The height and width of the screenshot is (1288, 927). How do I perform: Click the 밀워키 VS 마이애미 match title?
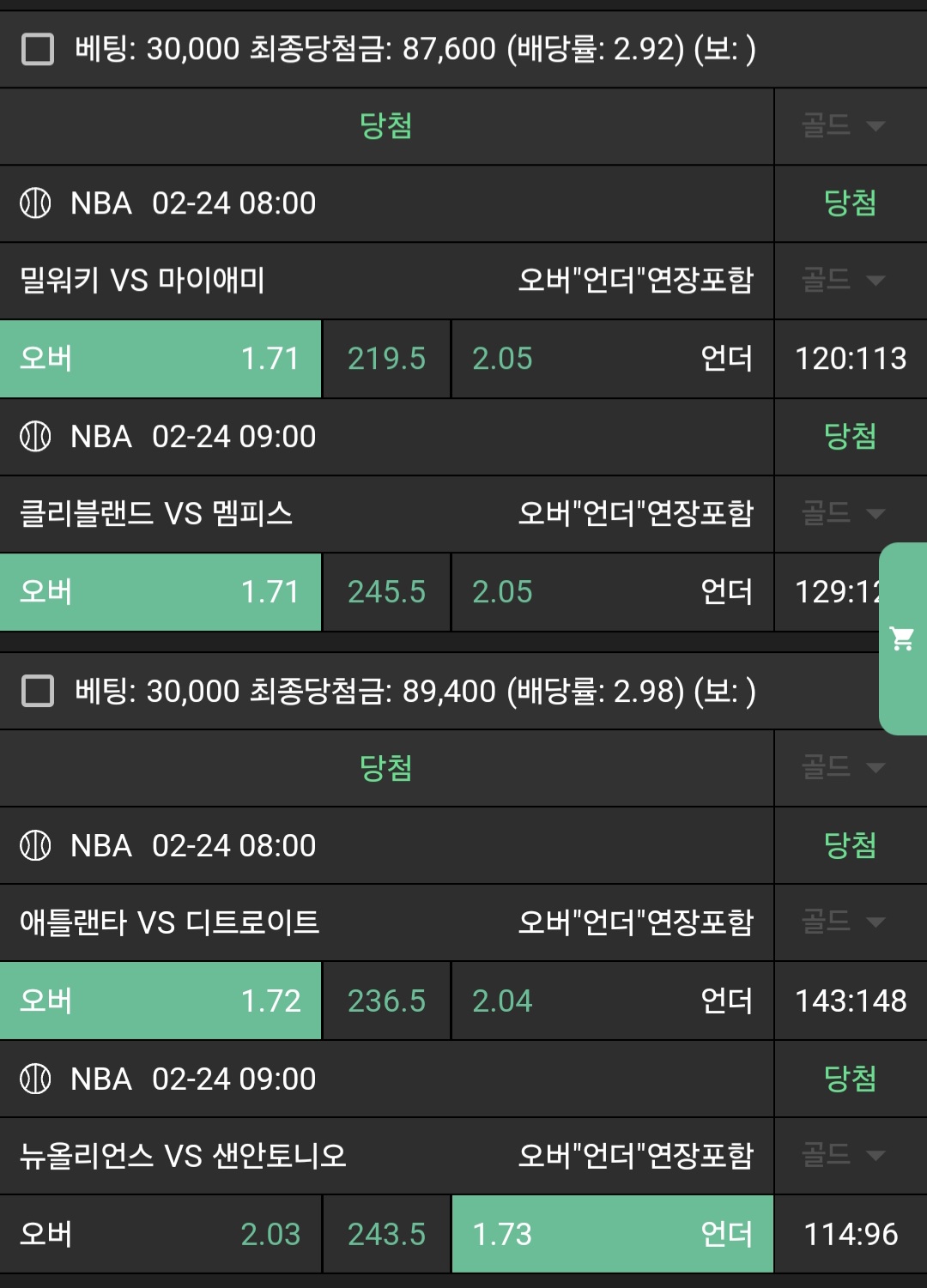142,281
